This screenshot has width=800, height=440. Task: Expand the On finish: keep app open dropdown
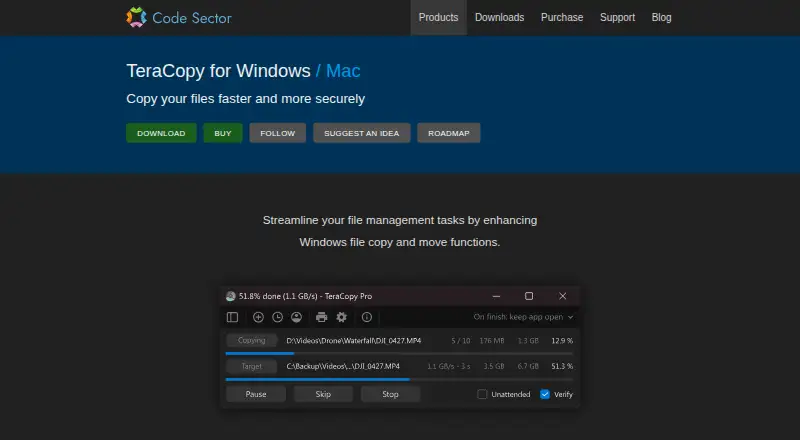point(523,317)
